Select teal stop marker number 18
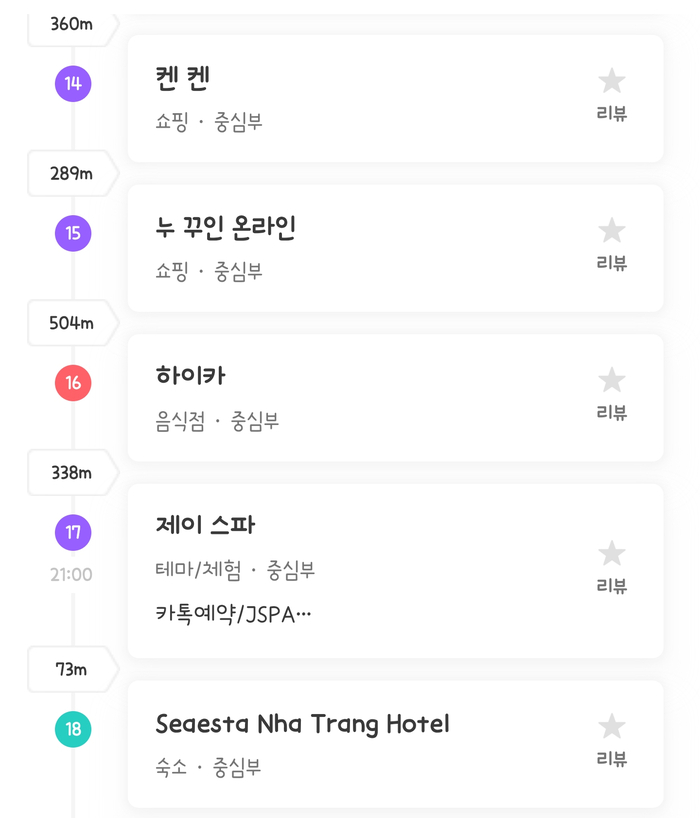Screen dimensions: 700x818 (x=73, y=729)
